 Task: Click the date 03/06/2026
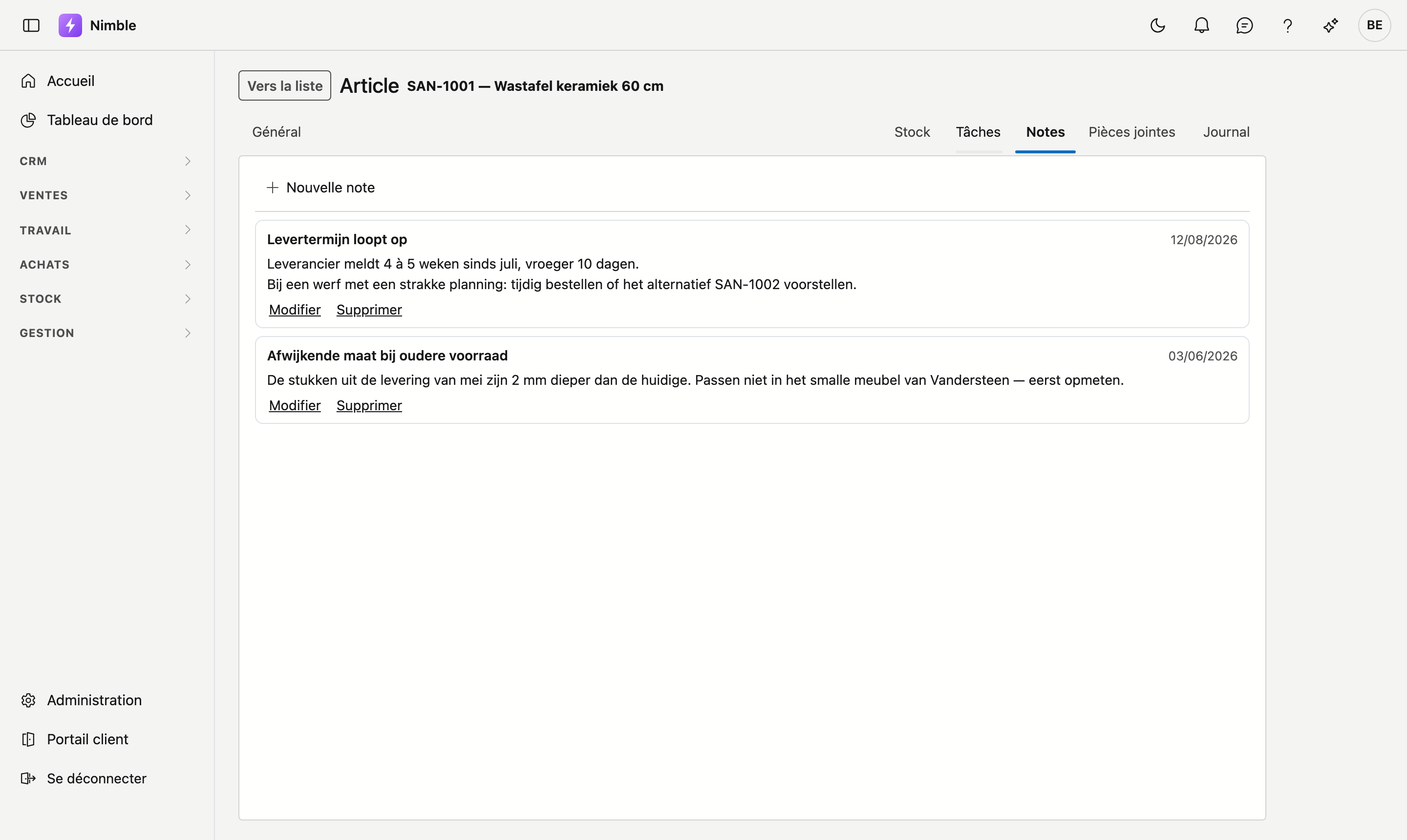1203,356
